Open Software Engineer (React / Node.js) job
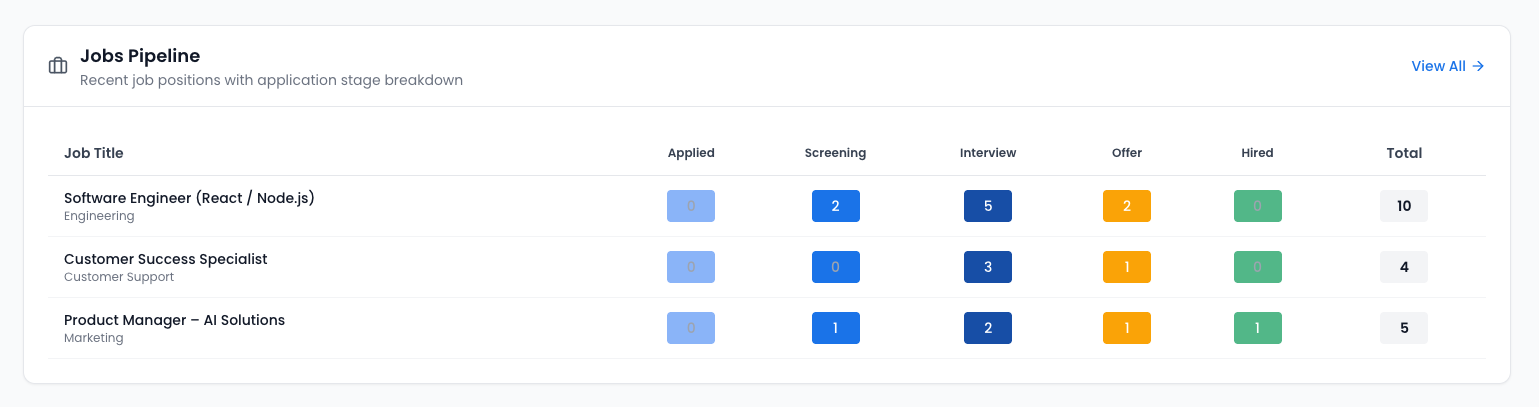 (x=189, y=198)
